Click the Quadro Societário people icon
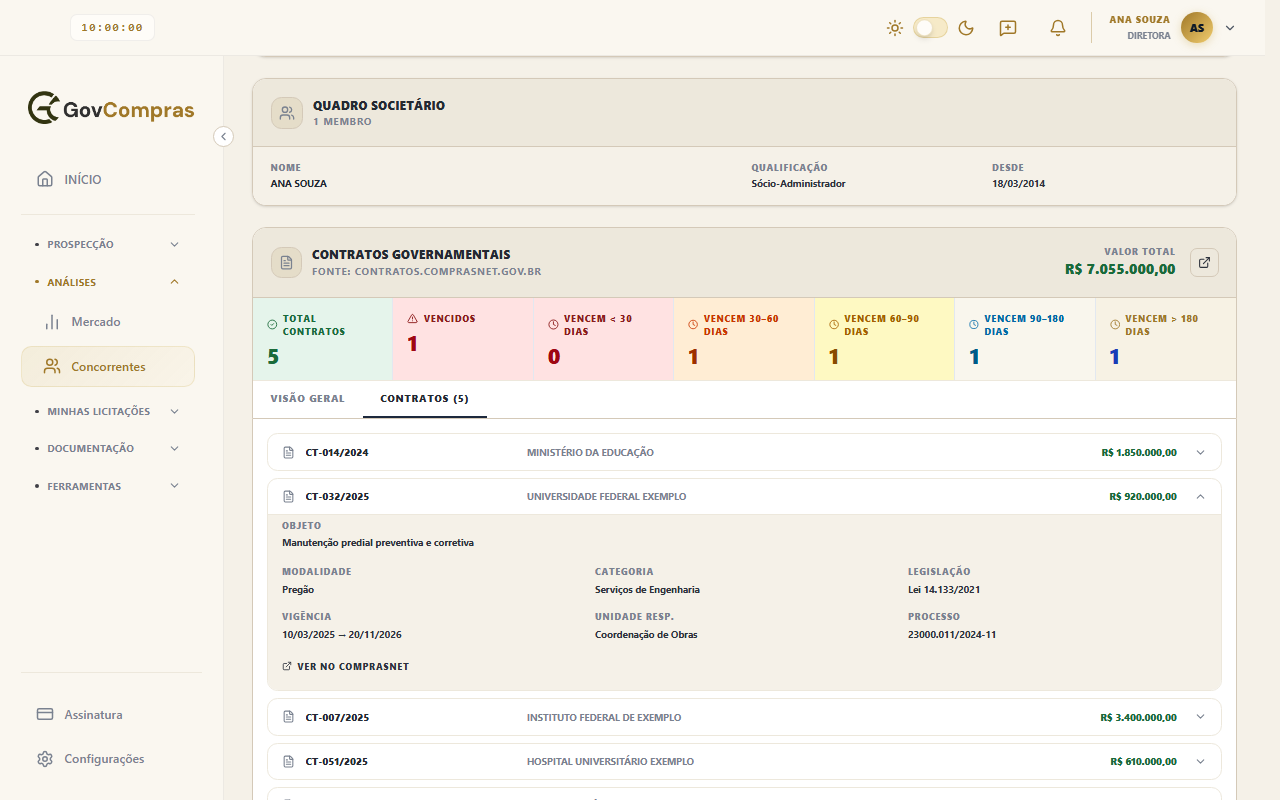1280x800 pixels. tap(287, 113)
